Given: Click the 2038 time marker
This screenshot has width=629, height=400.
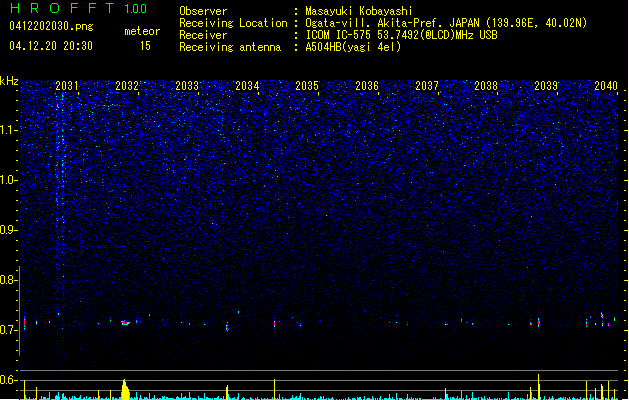Looking at the screenshot, I should point(486,86).
